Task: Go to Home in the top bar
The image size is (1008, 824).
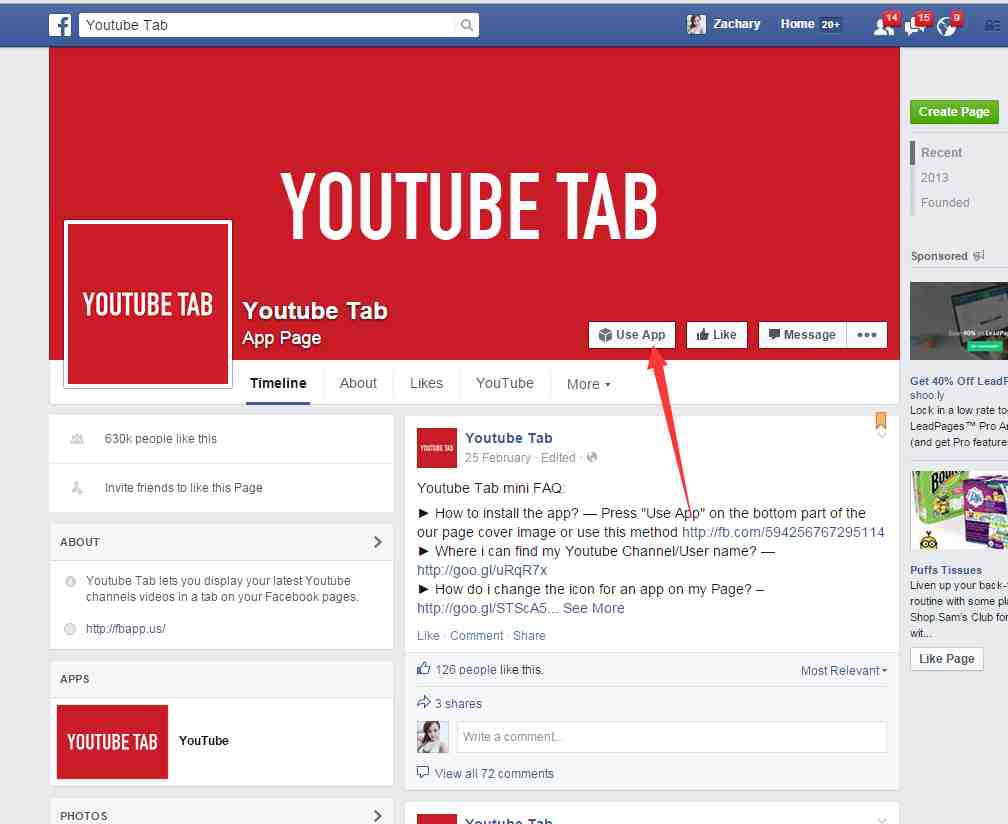Action: click(797, 24)
